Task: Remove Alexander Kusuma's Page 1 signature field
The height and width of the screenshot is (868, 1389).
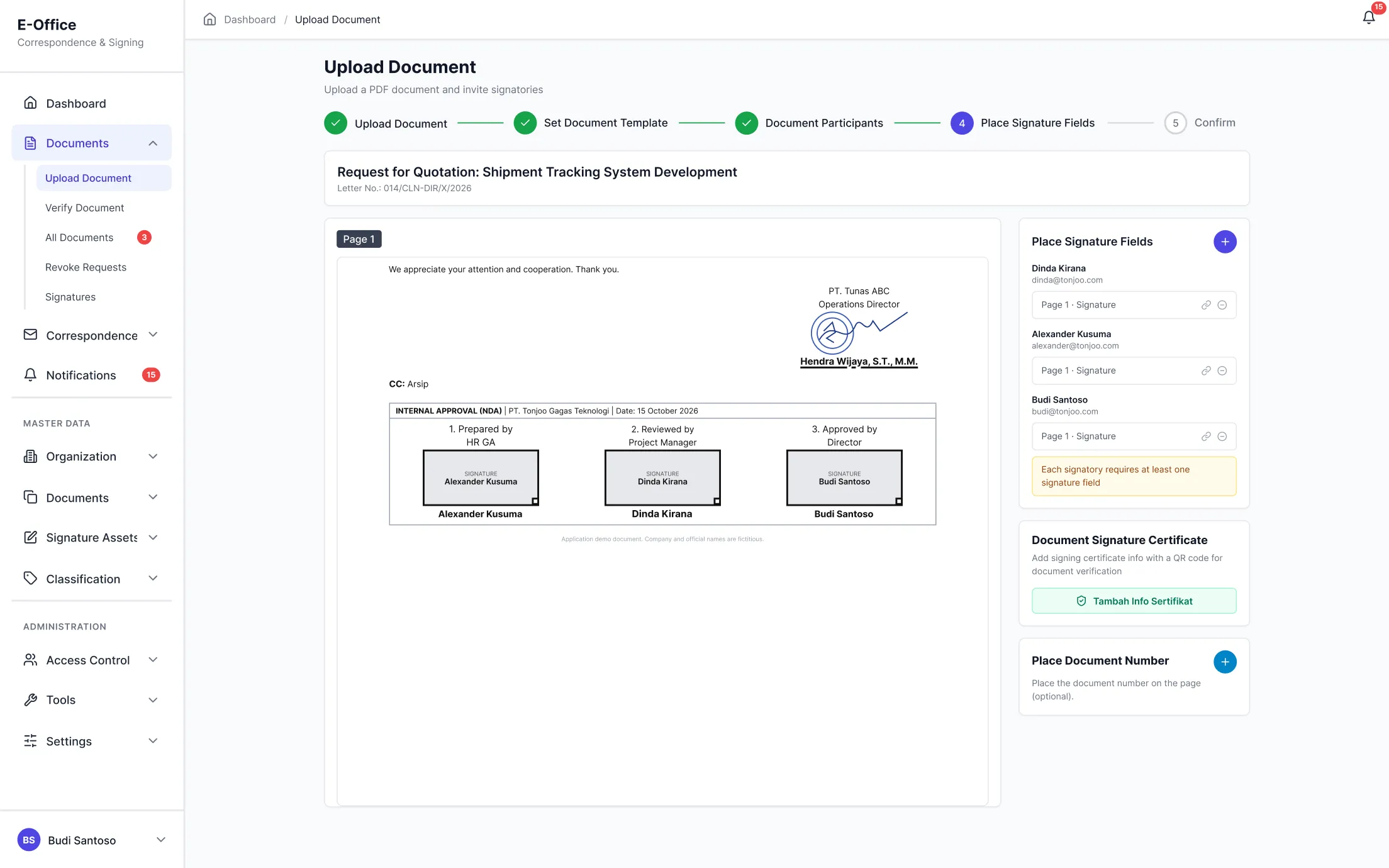Action: [1222, 371]
